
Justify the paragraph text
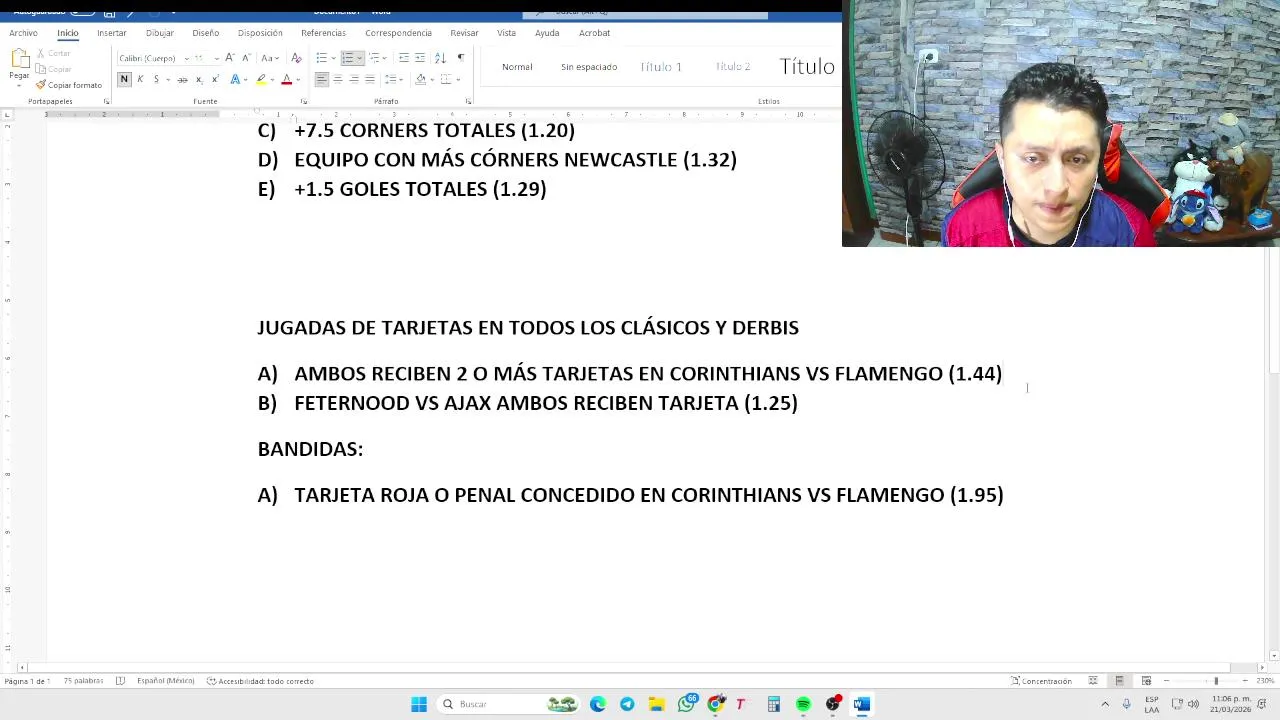coord(370,79)
